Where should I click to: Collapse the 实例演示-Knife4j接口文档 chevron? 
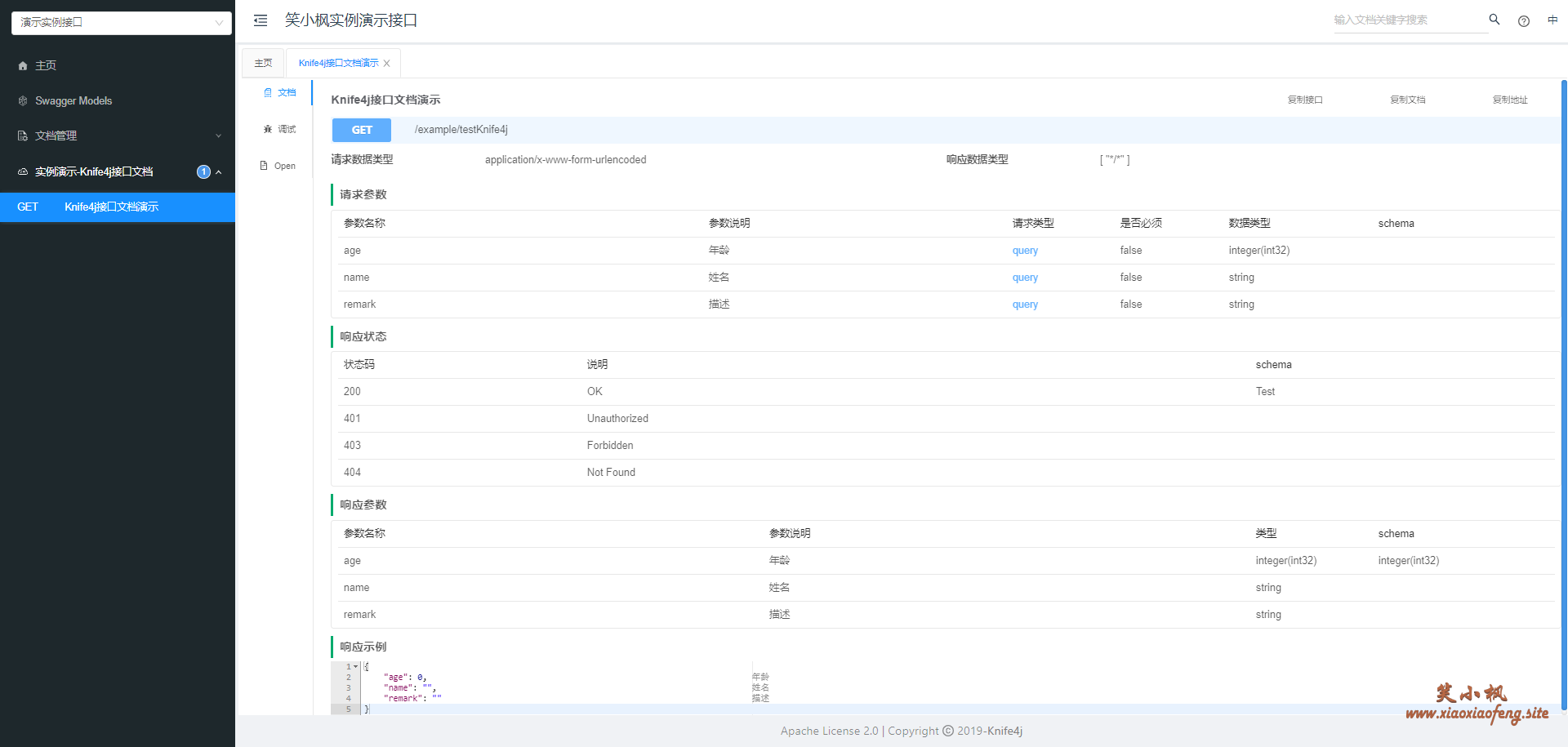coord(219,172)
